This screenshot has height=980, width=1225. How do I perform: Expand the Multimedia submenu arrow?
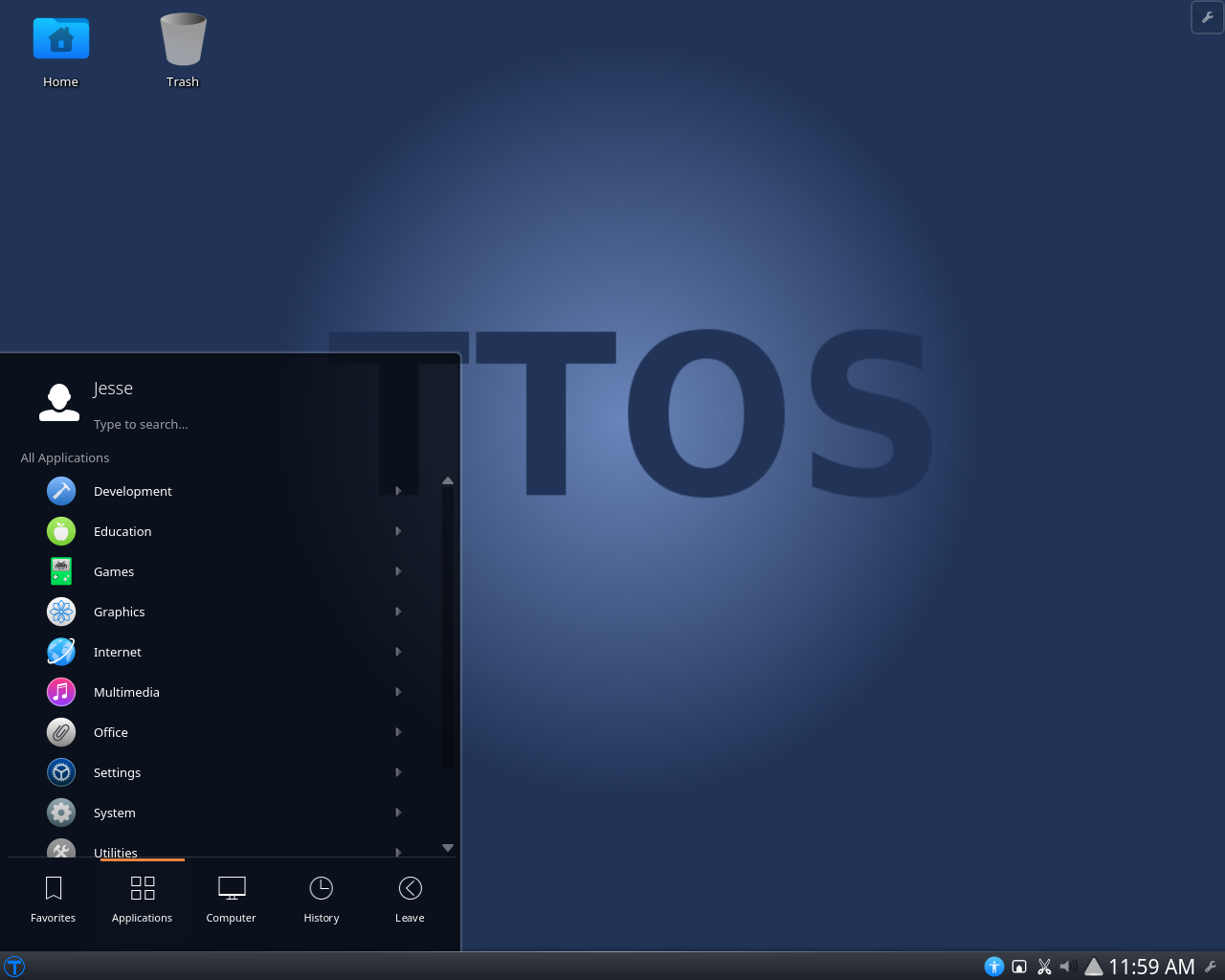[x=398, y=692]
